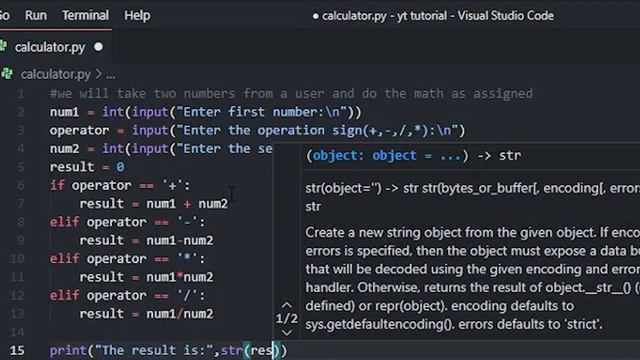640x360 pixels.
Task: Show next signature with the down arrow
Action: point(287,333)
